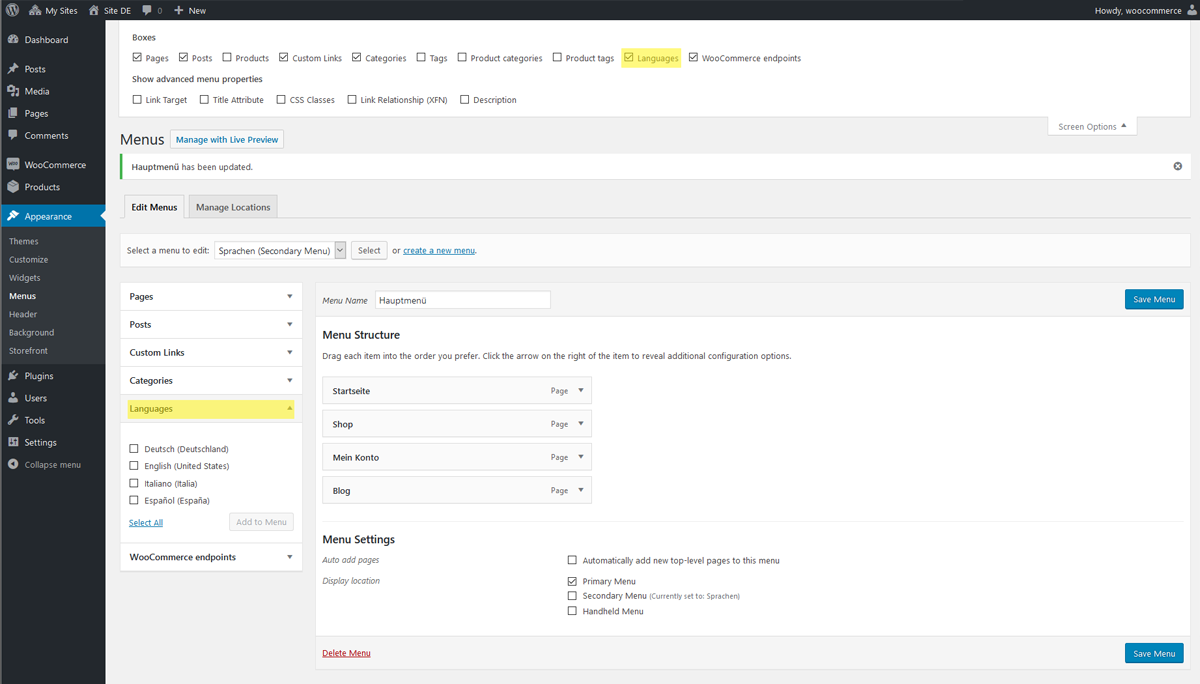Enable the CSS Classes advanced property
Screen dimensions: 1200x684
(x=281, y=100)
